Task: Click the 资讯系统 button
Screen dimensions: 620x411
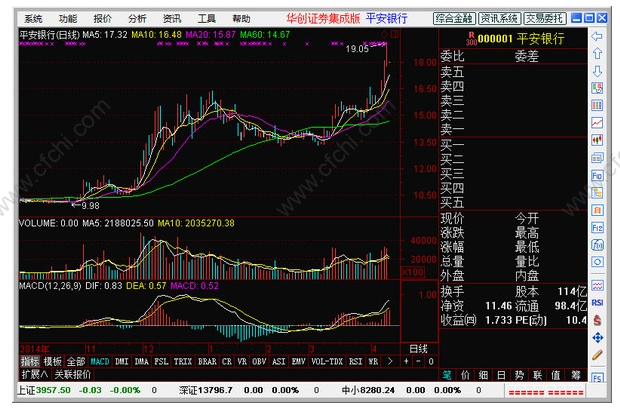Action: (499, 19)
